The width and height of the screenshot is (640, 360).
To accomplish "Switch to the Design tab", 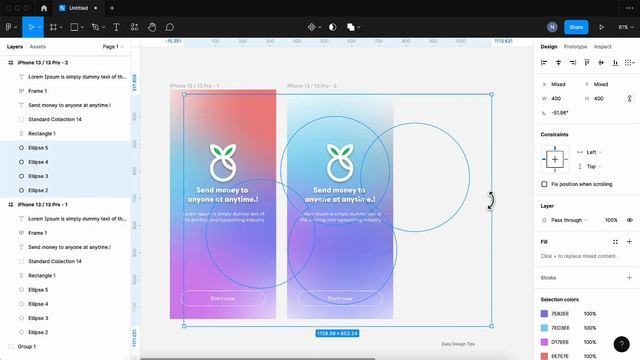I will [x=549, y=47].
